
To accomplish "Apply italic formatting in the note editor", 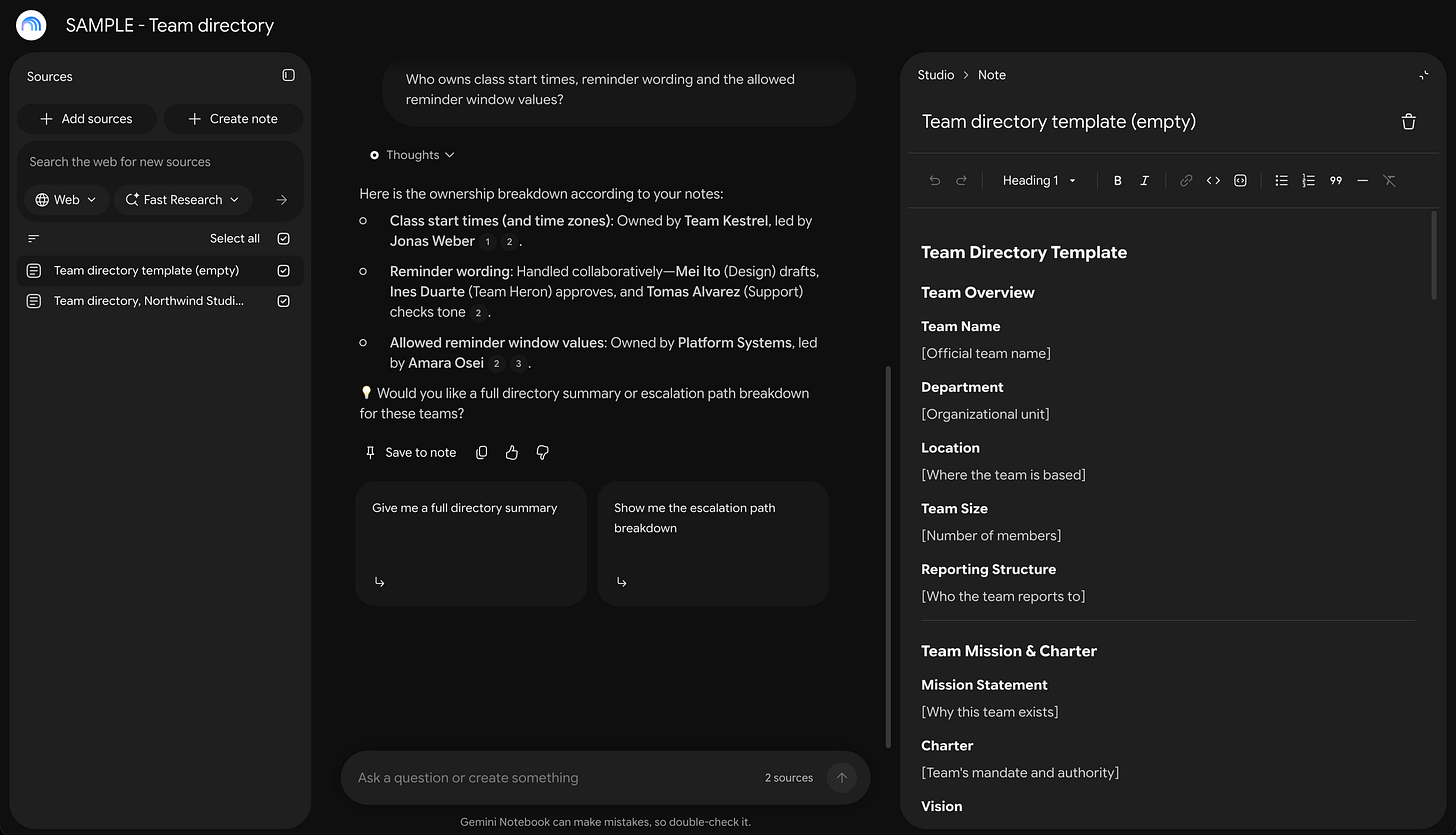I will pyautogui.click(x=1145, y=181).
